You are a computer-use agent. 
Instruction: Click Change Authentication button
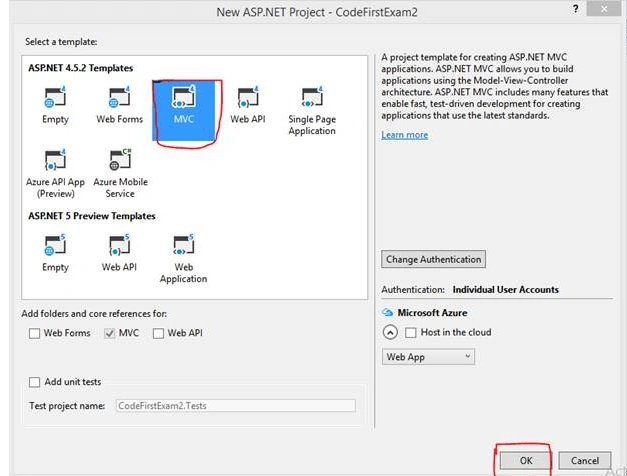coord(433,259)
